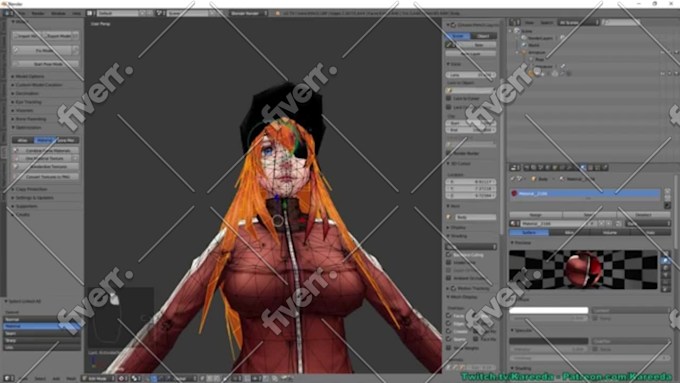Click the 3D viewport editor type icon

pyautogui.click(x=8, y=378)
